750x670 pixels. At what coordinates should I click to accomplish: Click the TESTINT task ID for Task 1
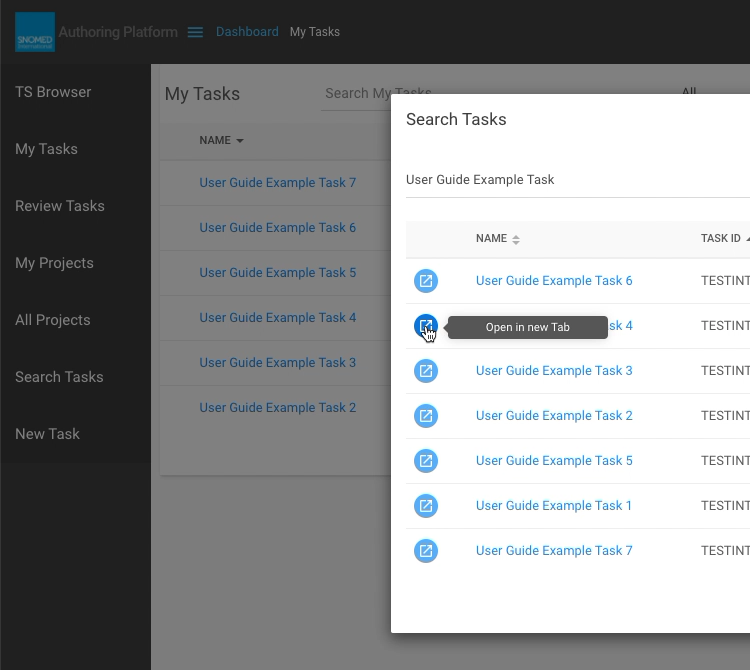pyautogui.click(x=725, y=505)
